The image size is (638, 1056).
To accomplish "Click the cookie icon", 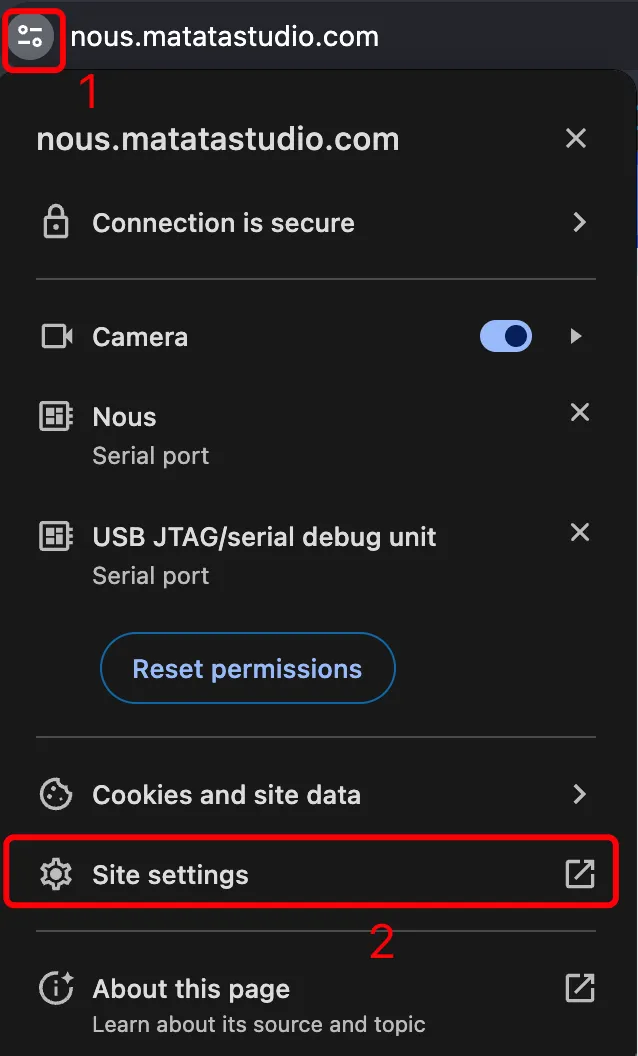I will click(x=56, y=795).
